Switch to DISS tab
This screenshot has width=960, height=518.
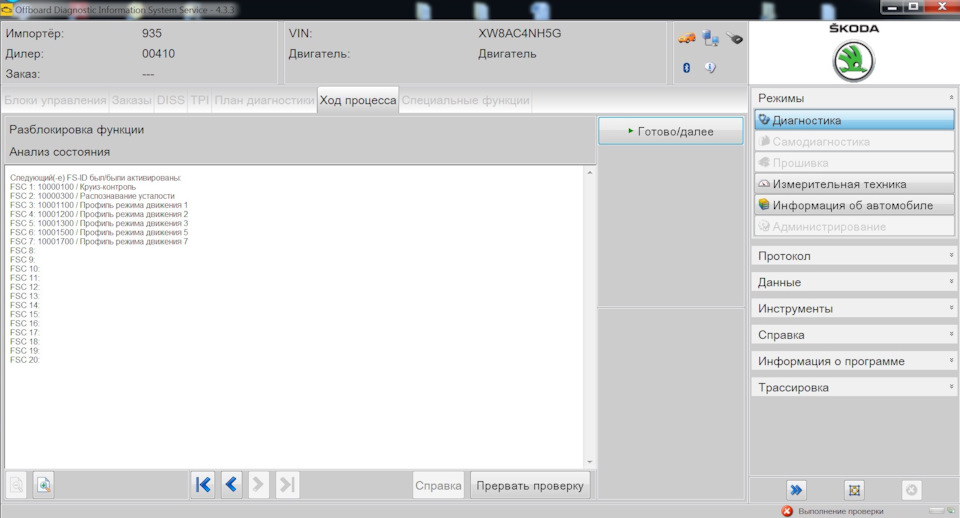(170, 100)
